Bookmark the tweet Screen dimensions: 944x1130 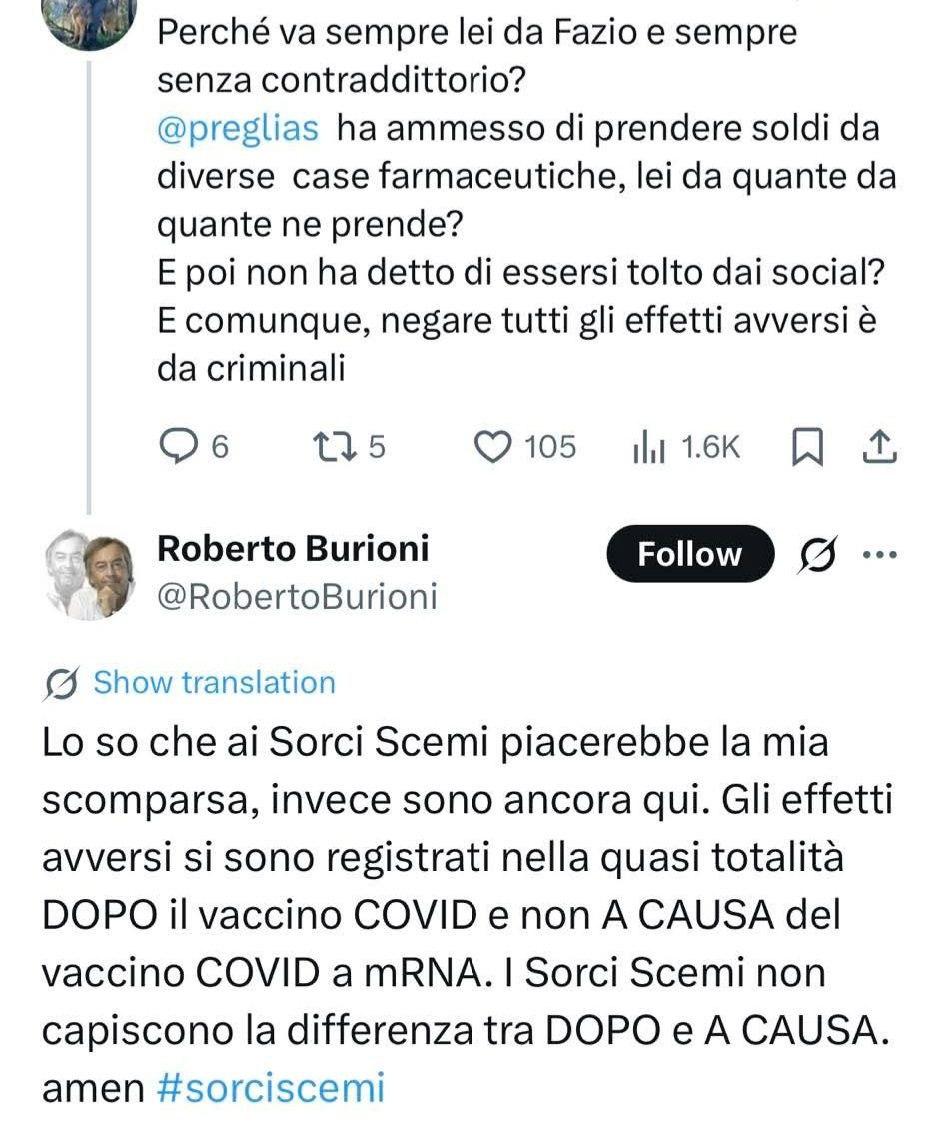(806, 447)
